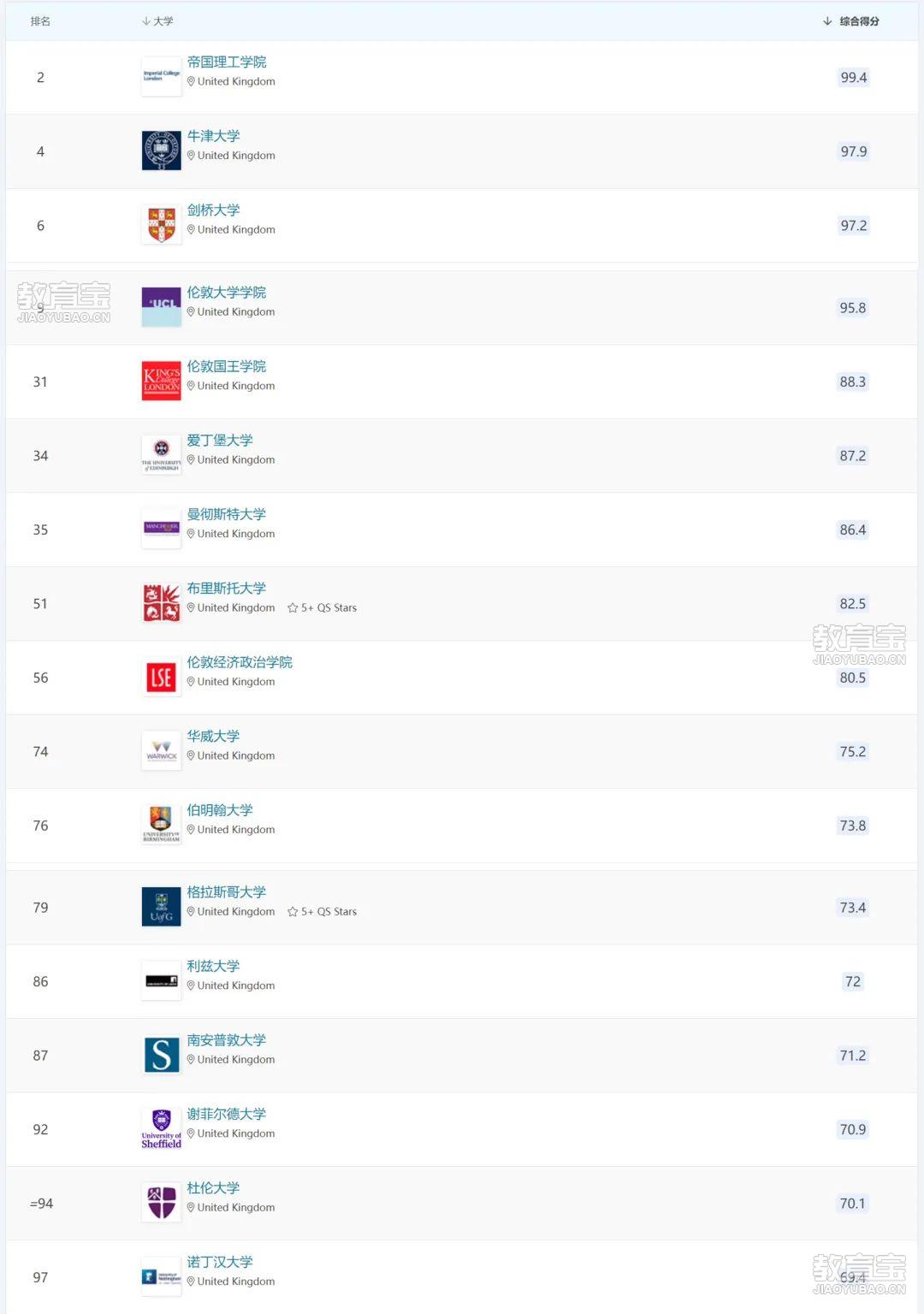The height and width of the screenshot is (1314, 924).
Task: Click 5+ QS Stars badge for 格拉斯哥大学
Action: (323, 911)
